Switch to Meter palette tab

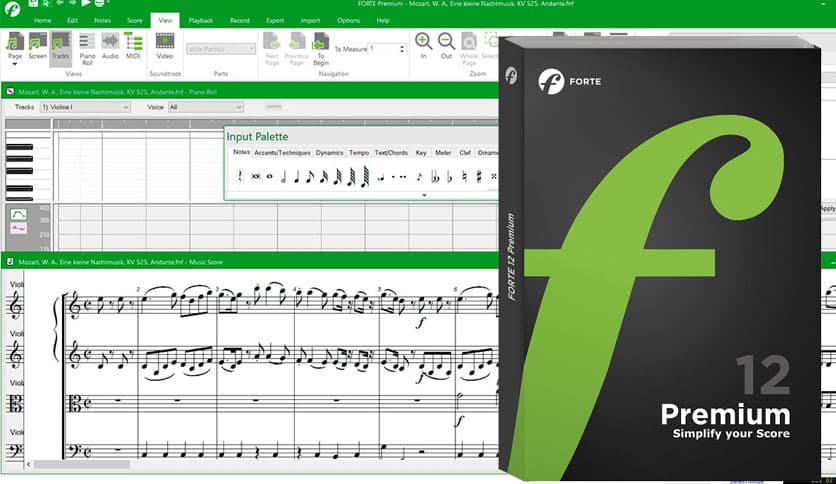tap(443, 153)
